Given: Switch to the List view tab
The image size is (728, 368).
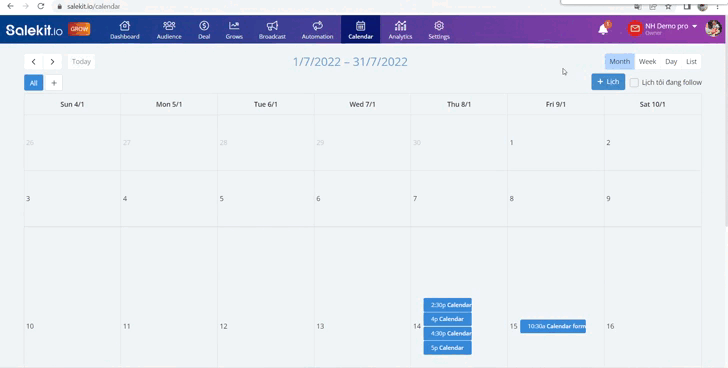Looking at the screenshot, I should point(691,61).
